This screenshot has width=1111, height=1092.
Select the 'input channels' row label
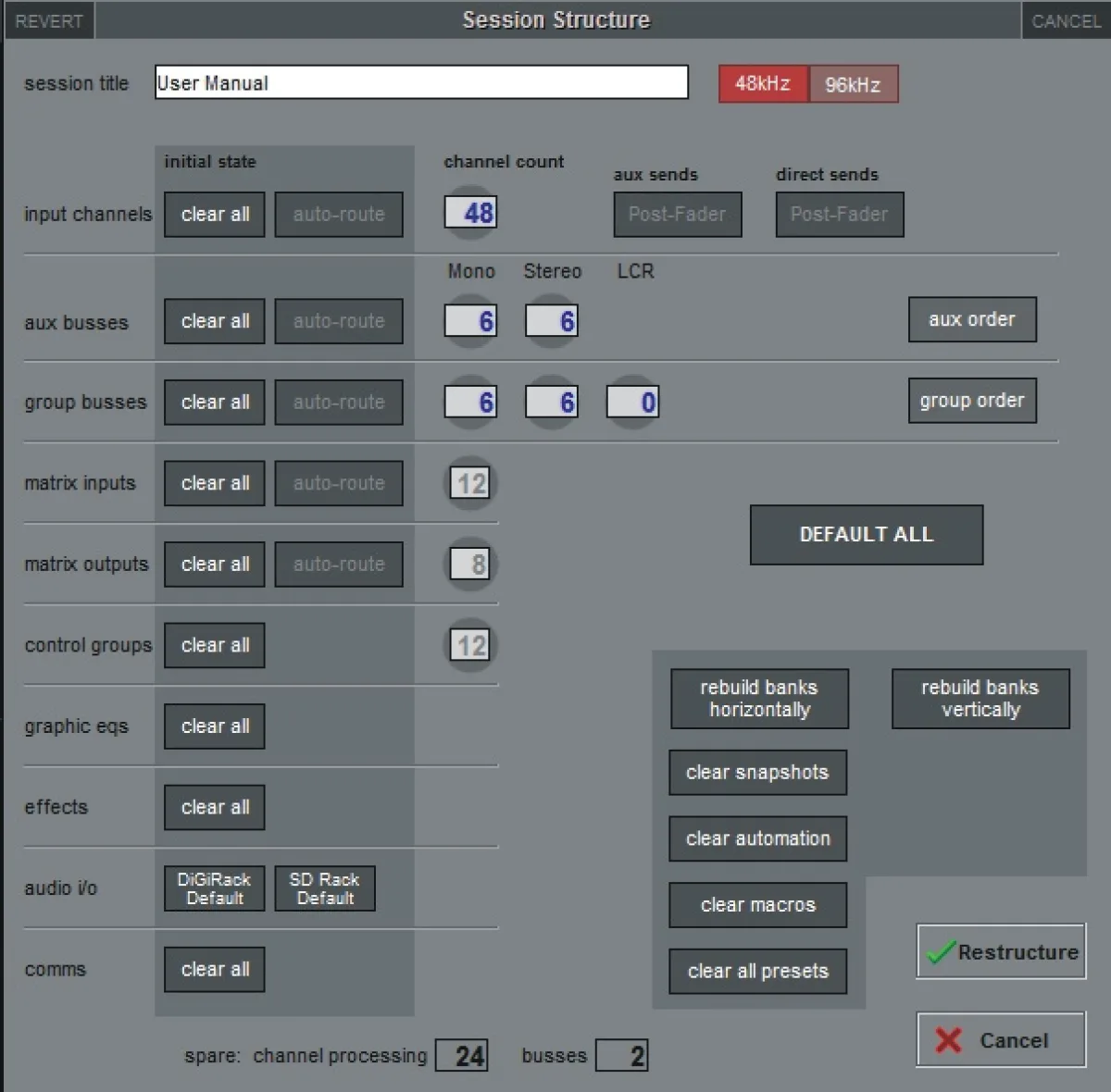coord(88,215)
